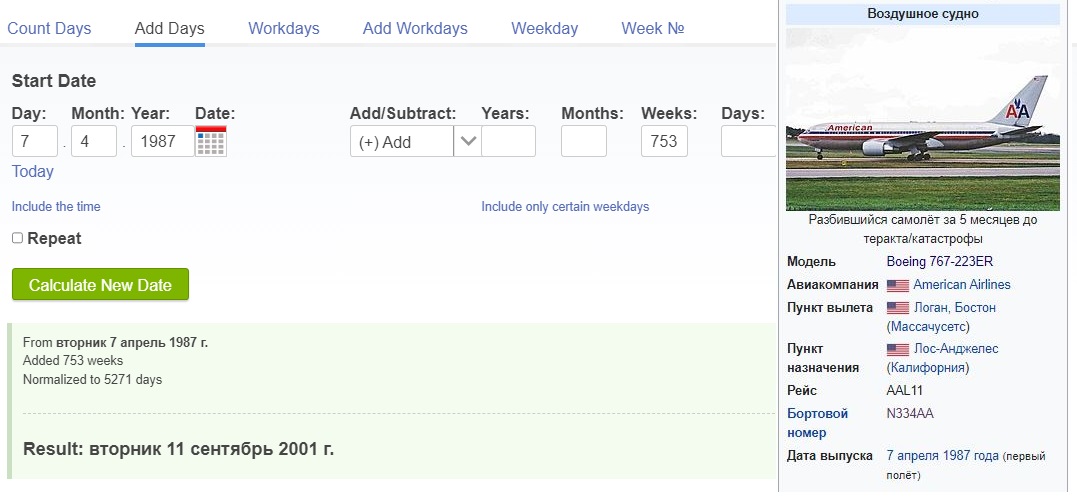The image size is (1077, 503).
Task: Click the registration N334AA text
Action: (x=910, y=414)
